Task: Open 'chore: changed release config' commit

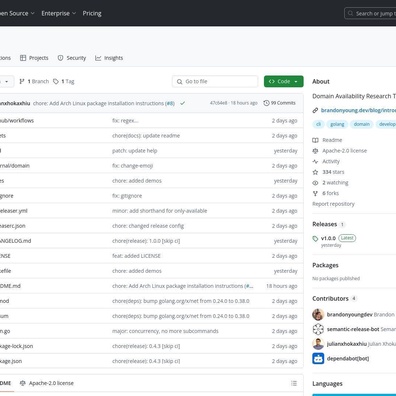Action: (x=148, y=226)
